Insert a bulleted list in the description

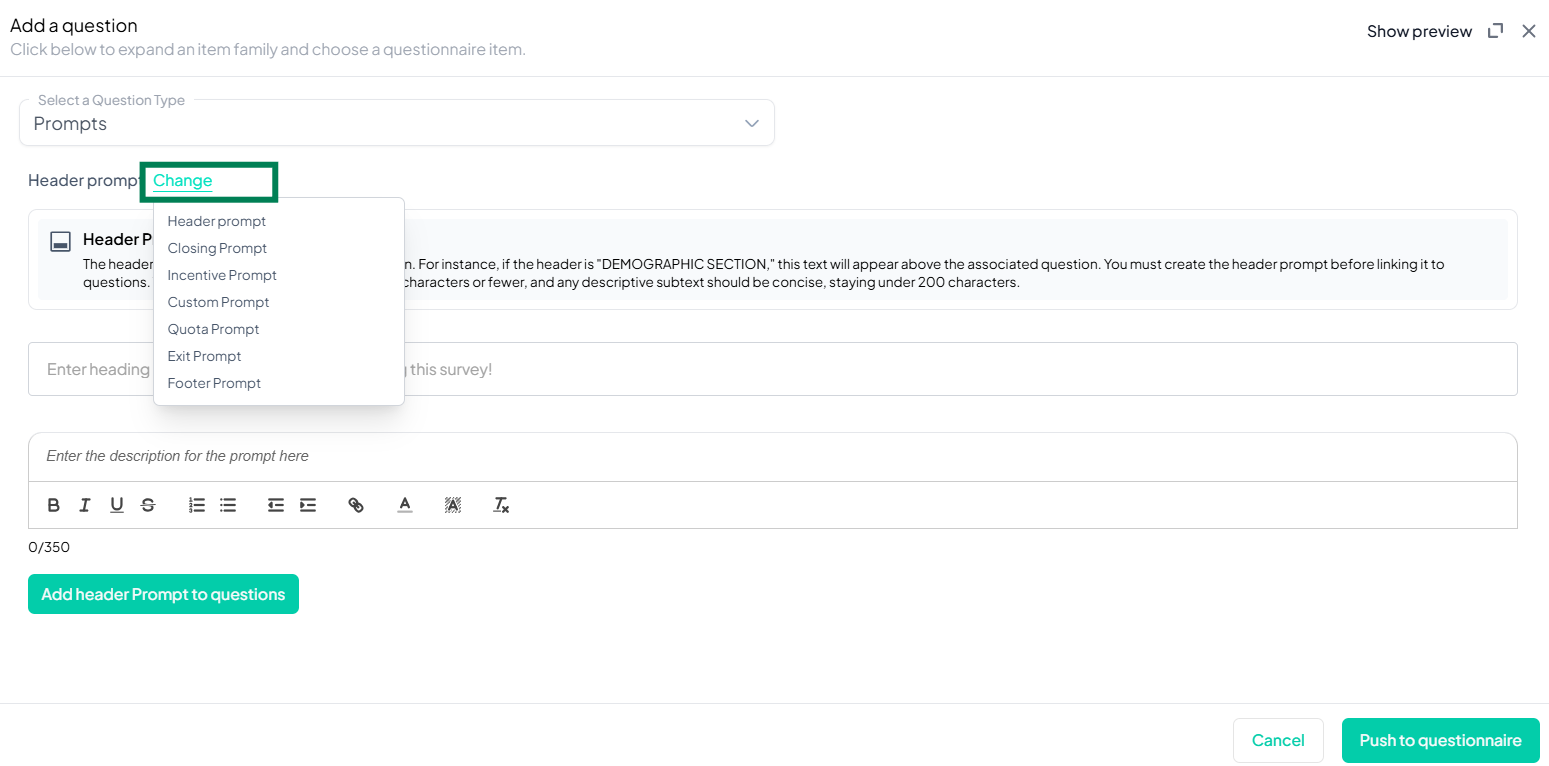[228, 505]
